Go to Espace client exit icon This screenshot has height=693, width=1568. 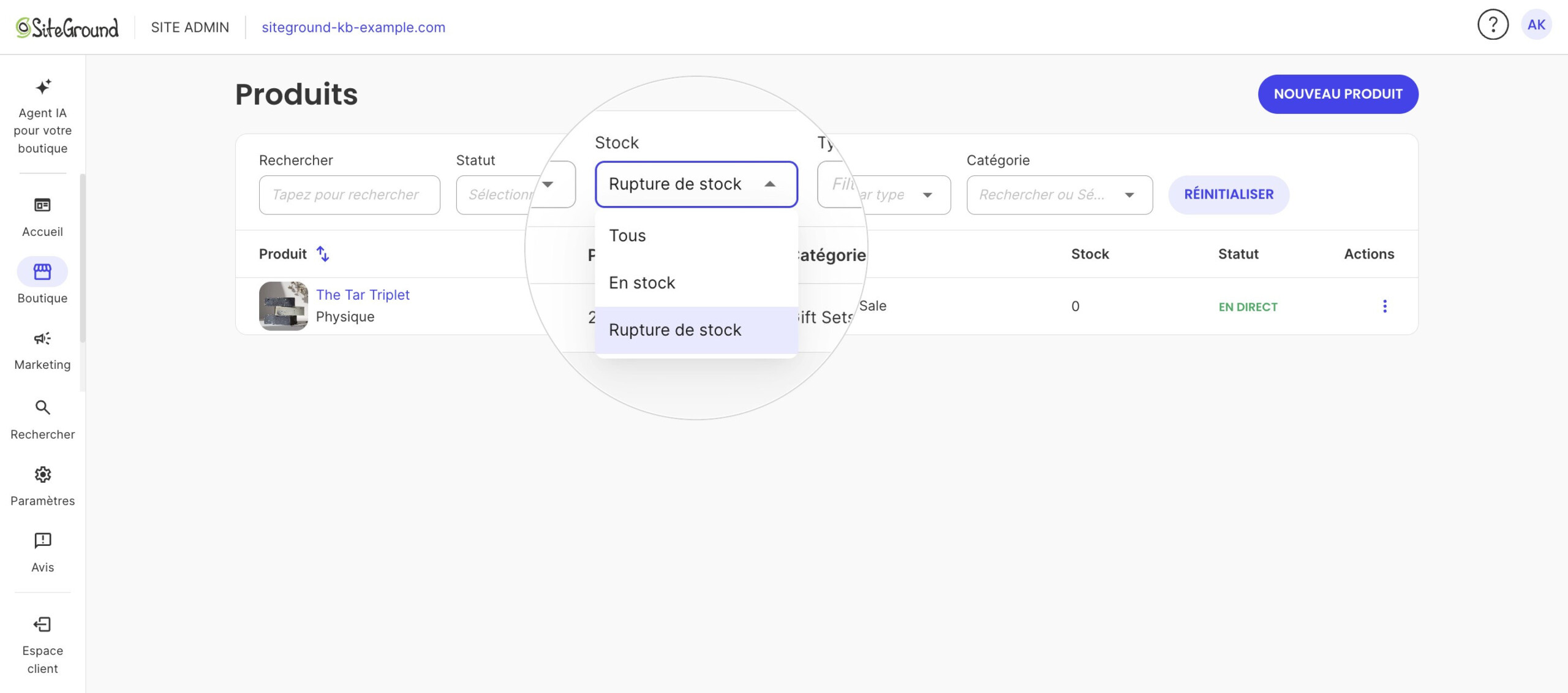click(x=42, y=624)
